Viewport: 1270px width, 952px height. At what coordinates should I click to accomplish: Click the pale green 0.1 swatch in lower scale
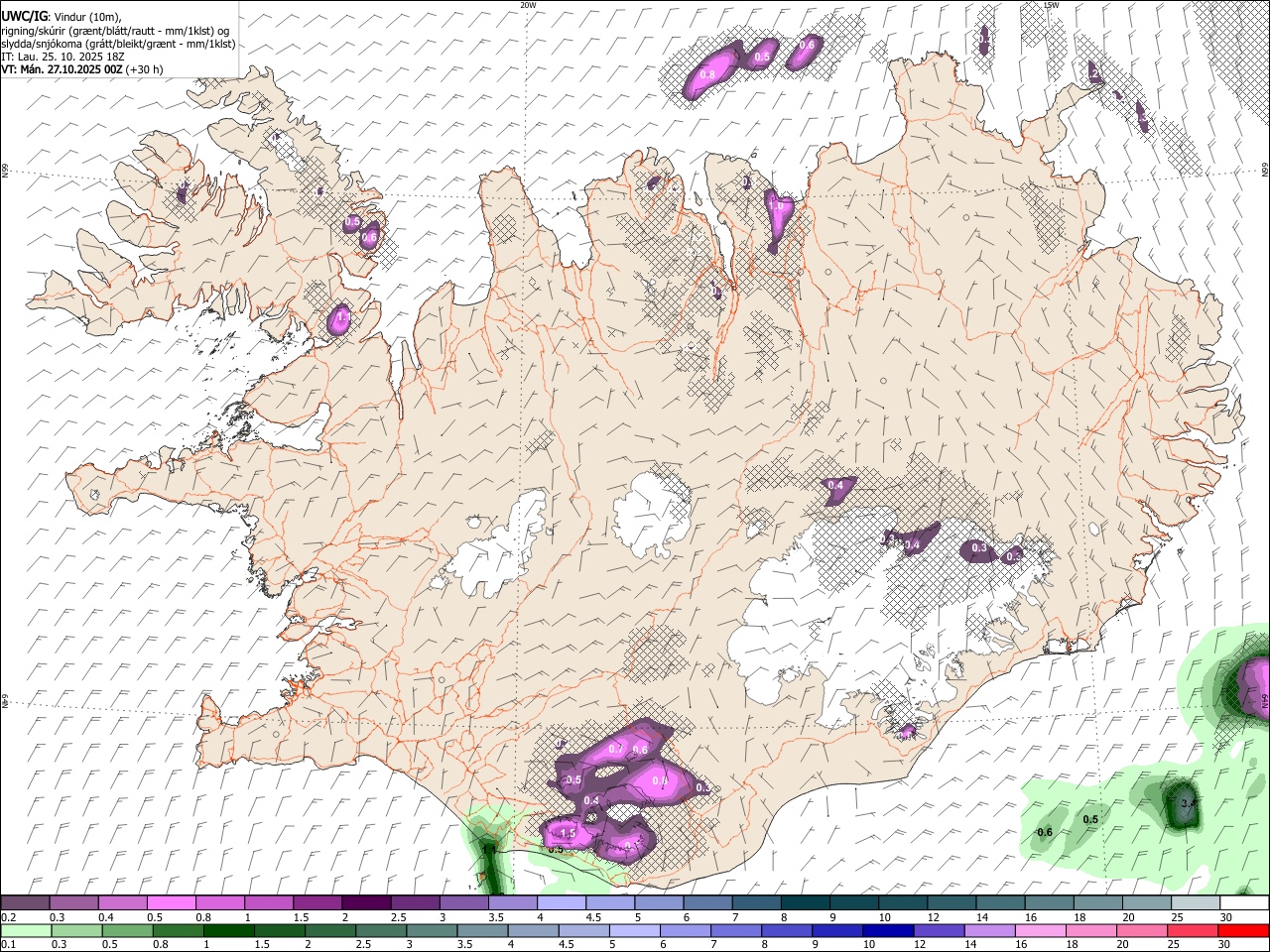(26, 930)
